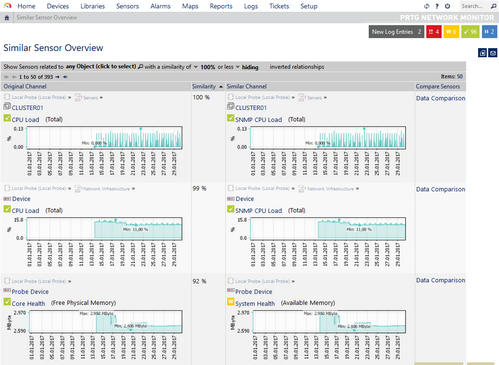499x365 pixels.
Task: Go to previous page arrow
Action: 14,77
